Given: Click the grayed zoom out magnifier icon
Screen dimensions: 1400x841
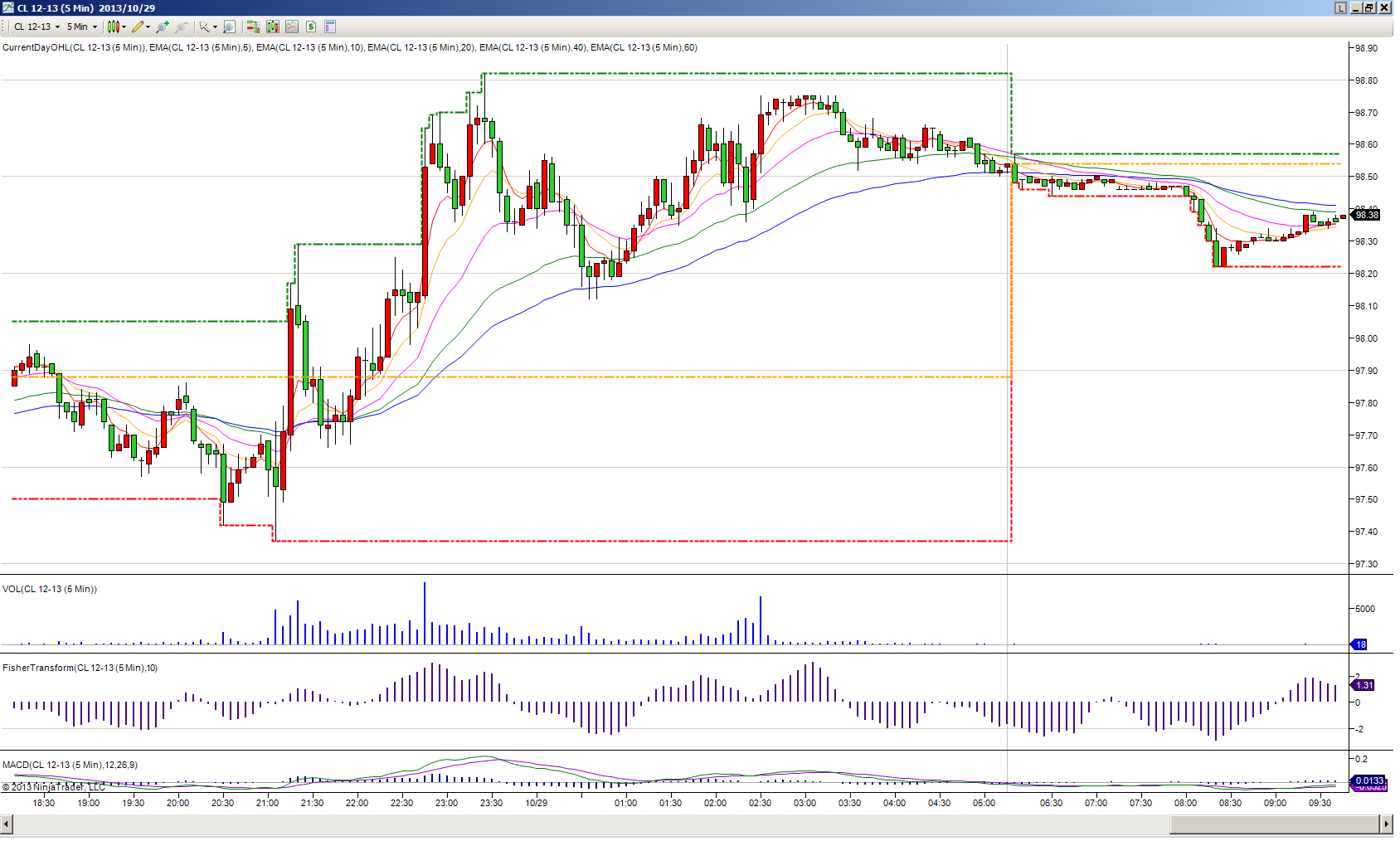Looking at the screenshot, I should (x=182, y=27).
